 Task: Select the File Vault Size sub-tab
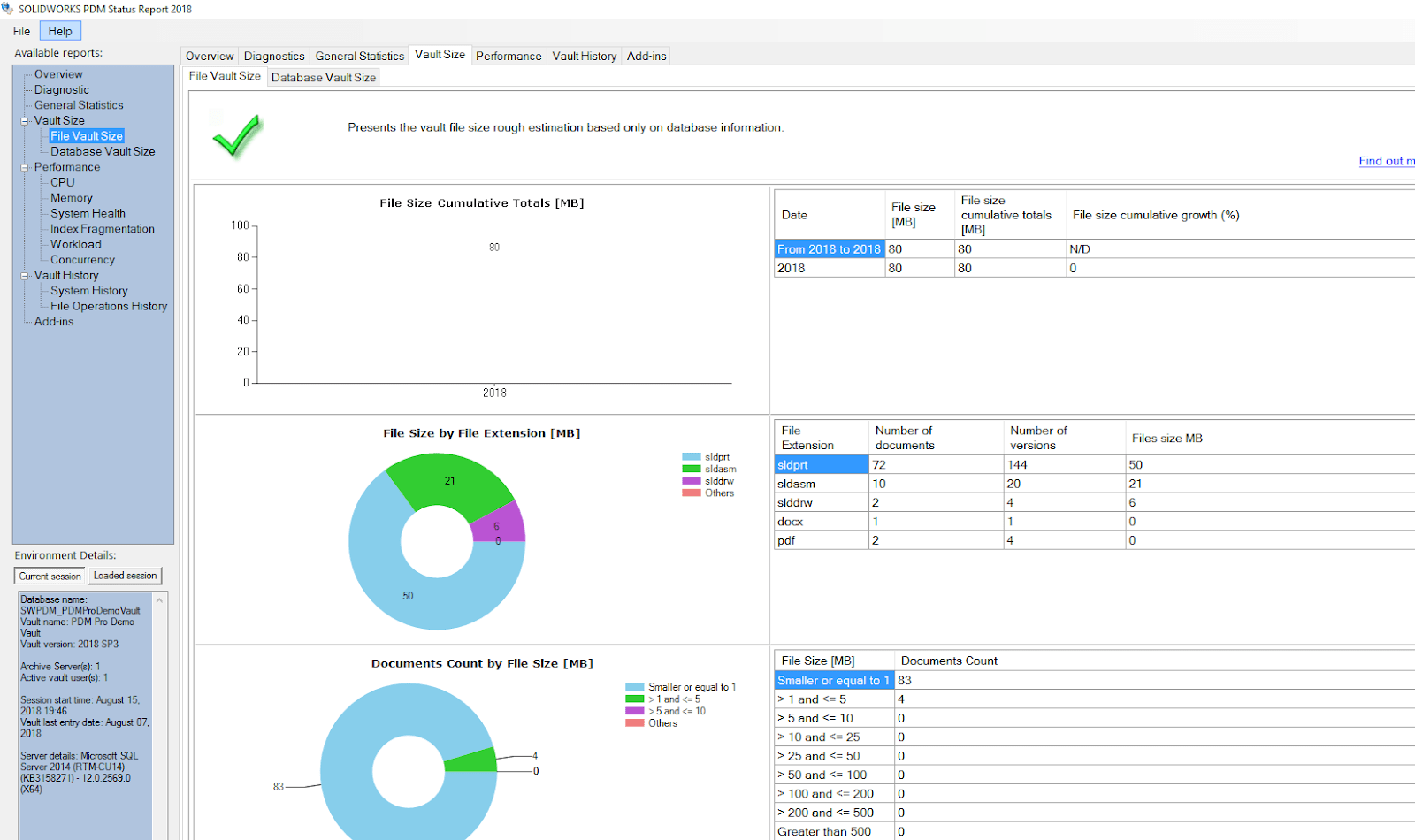(225, 76)
